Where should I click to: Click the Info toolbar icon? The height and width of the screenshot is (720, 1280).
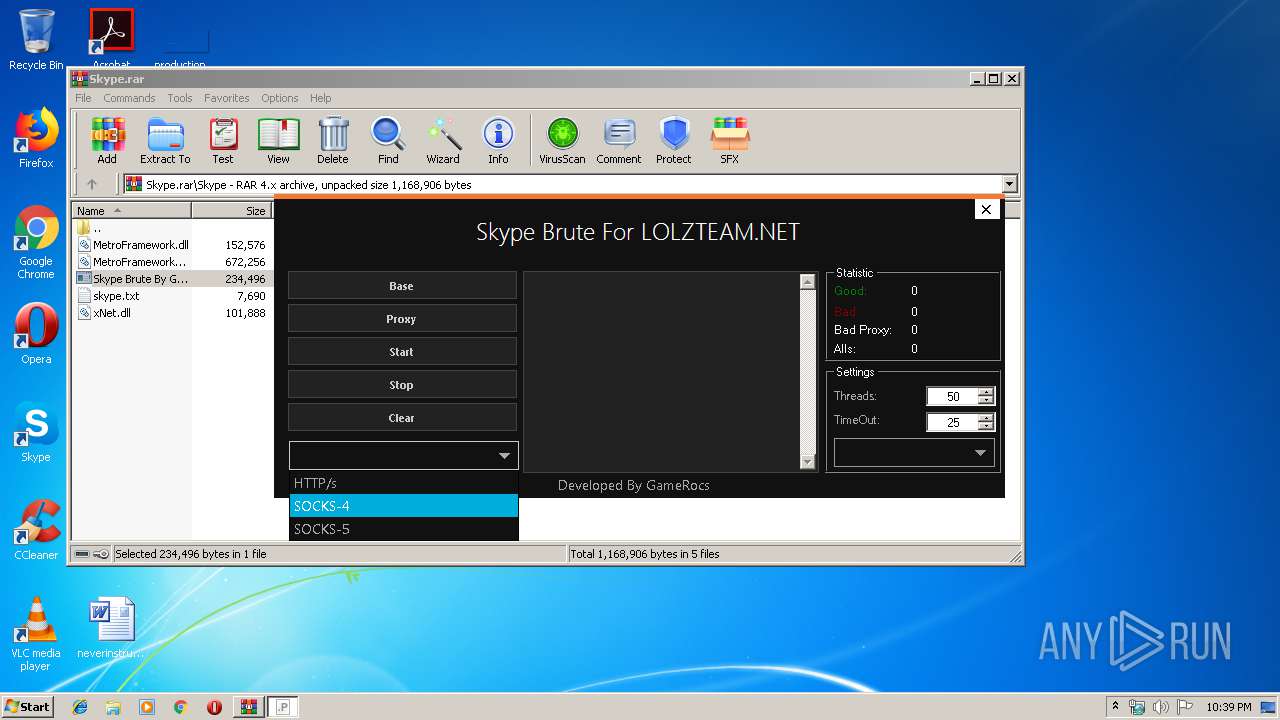498,141
